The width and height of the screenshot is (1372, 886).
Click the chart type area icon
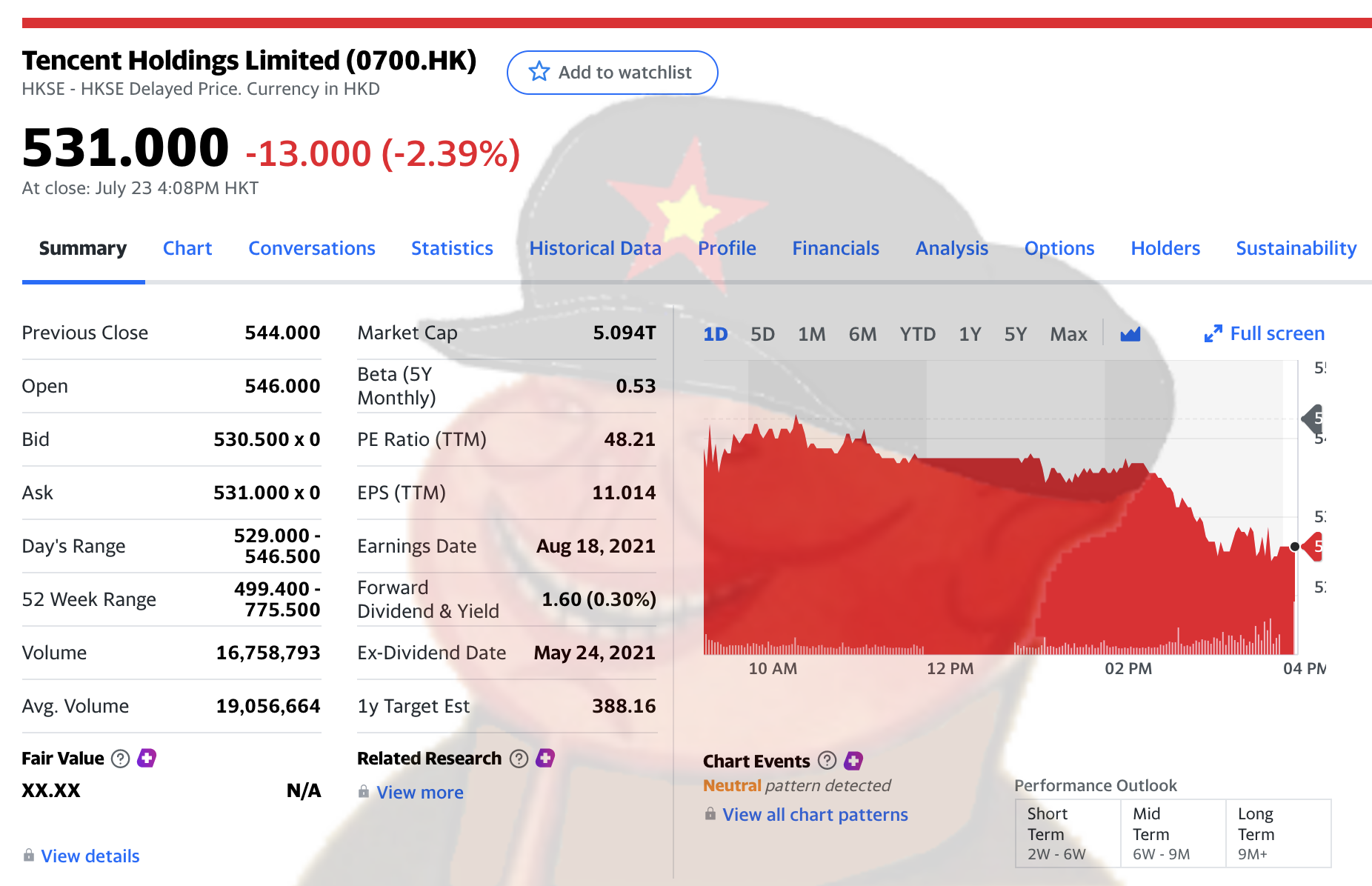click(x=1130, y=334)
